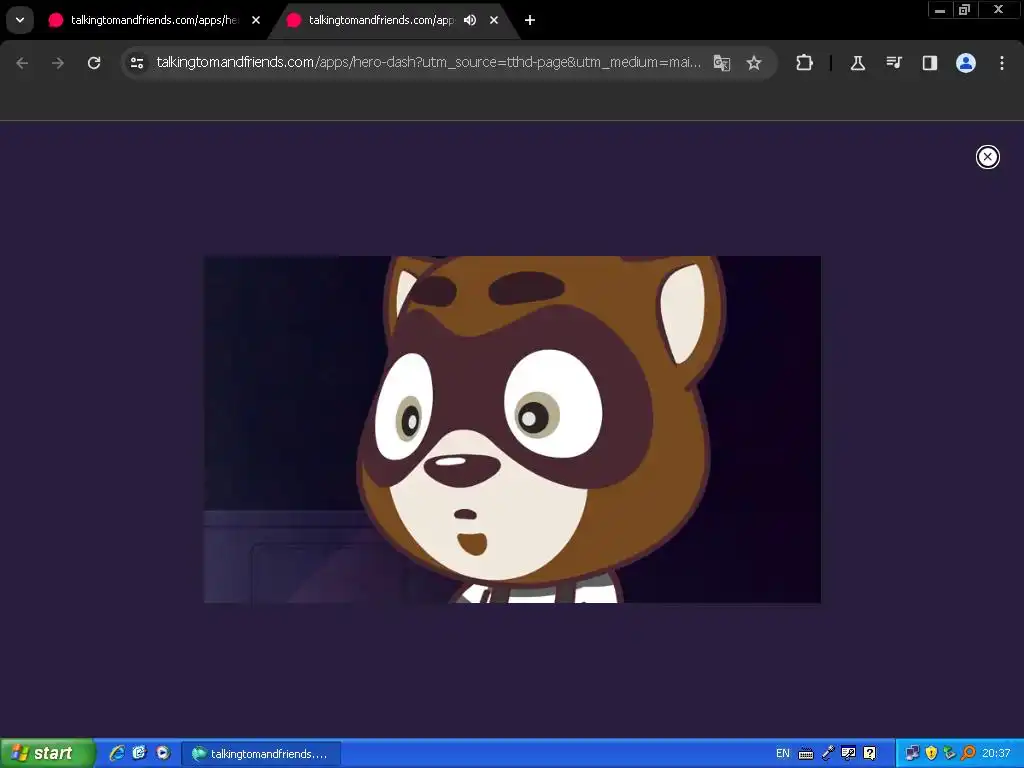Open the second quick launch icon

[x=139, y=753]
